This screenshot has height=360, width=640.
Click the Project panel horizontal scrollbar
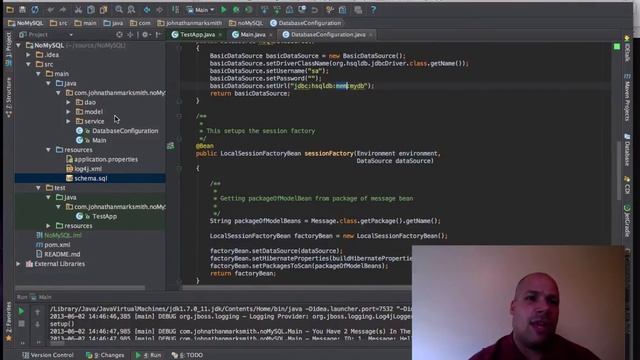click(80, 288)
